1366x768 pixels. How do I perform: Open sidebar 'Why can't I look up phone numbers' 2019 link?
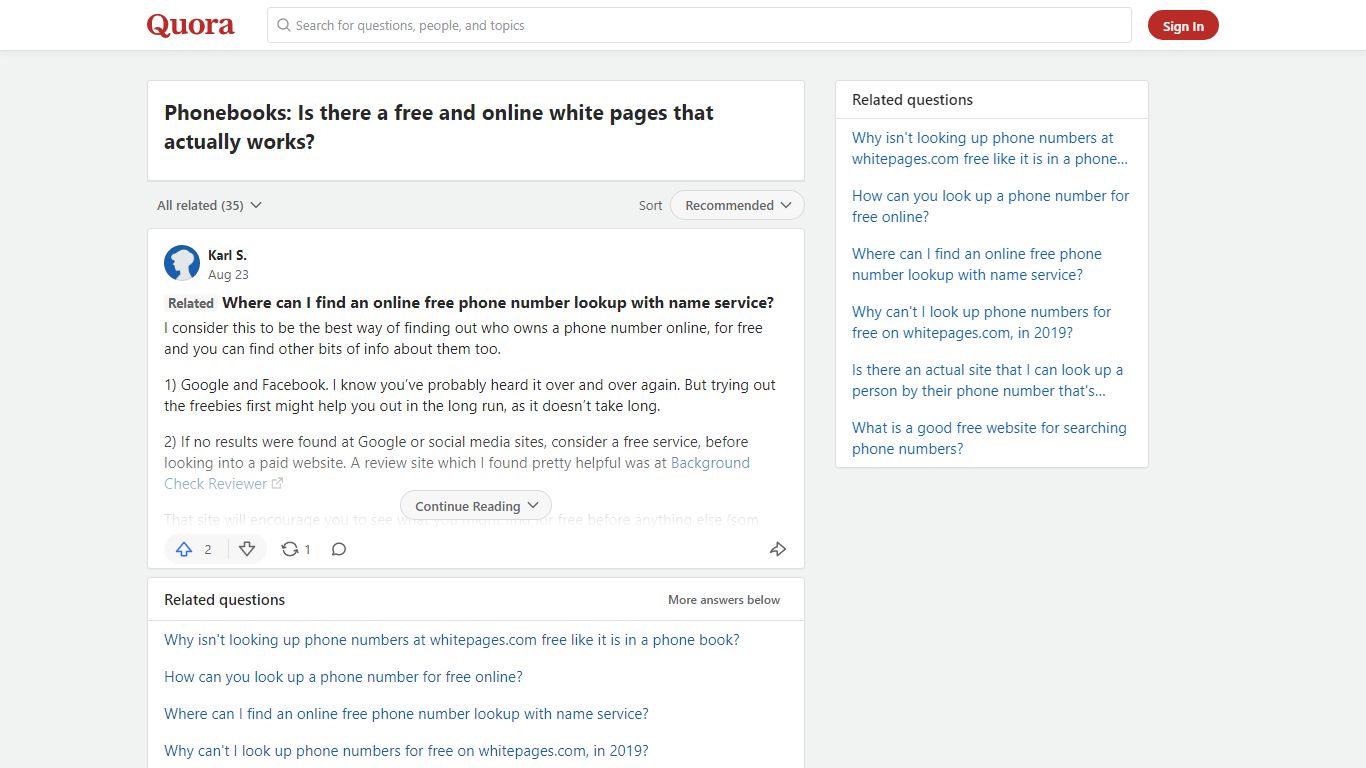tap(981, 322)
